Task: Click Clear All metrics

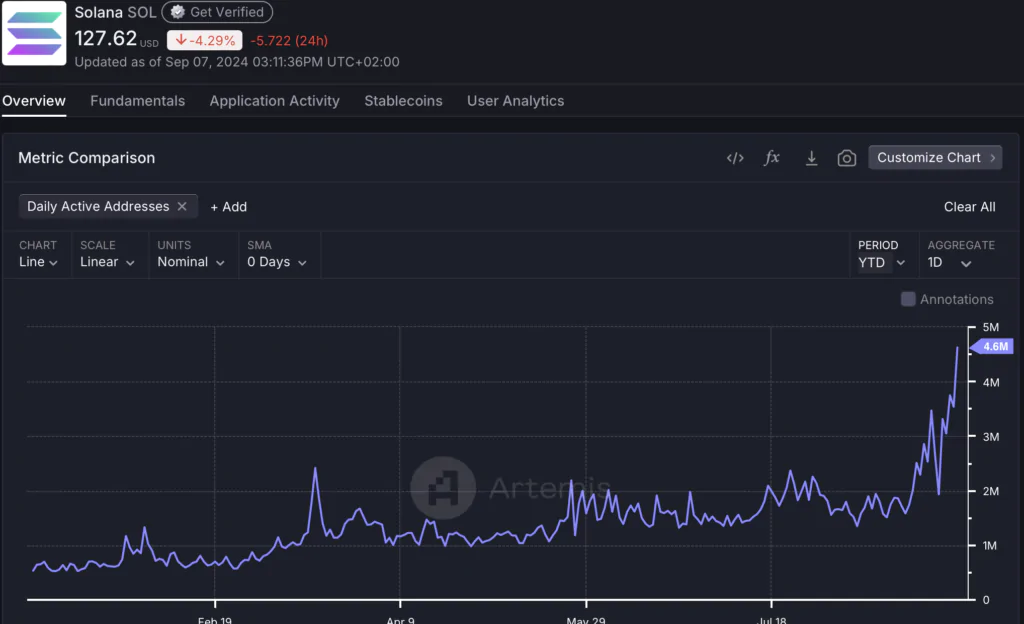Action: tap(969, 207)
